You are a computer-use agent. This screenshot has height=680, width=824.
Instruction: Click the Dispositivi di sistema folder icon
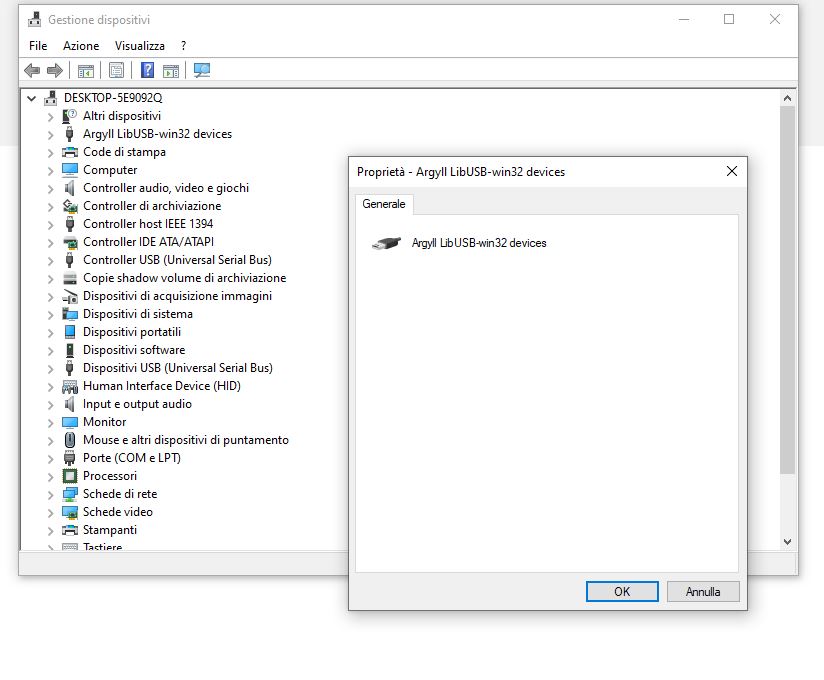pos(69,314)
